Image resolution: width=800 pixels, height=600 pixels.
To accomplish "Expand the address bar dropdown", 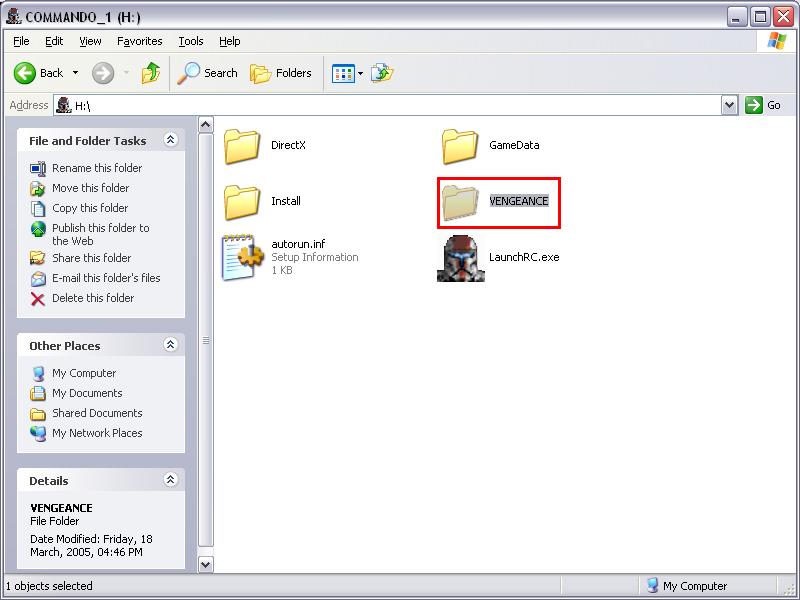I will coord(729,105).
